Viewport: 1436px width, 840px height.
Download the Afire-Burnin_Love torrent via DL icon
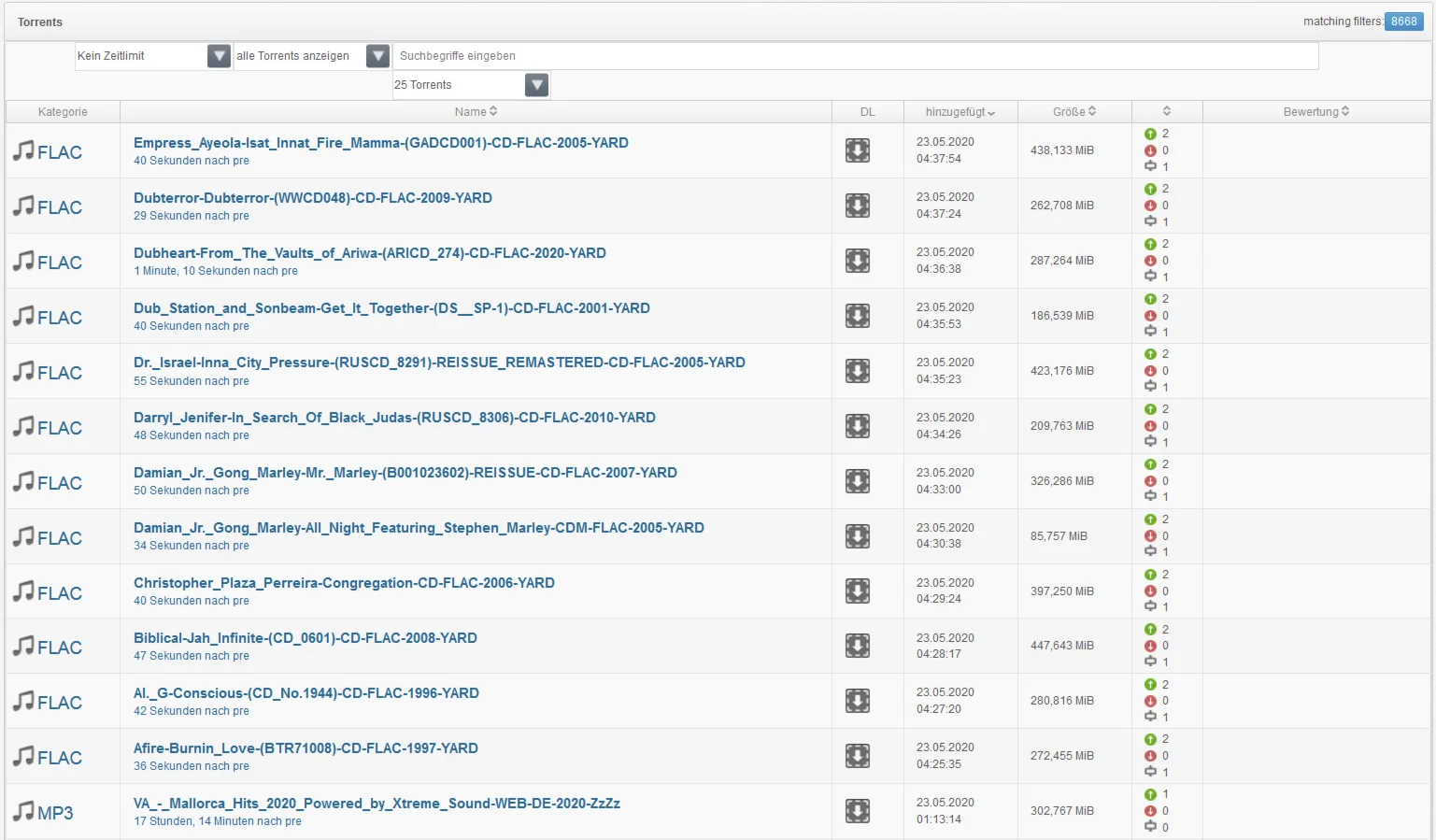click(x=857, y=756)
